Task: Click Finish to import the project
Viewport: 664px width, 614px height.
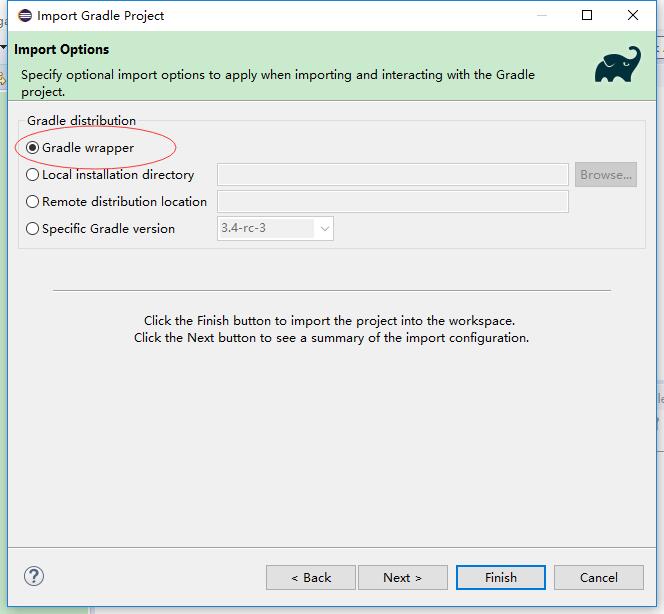Action: point(501,577)
